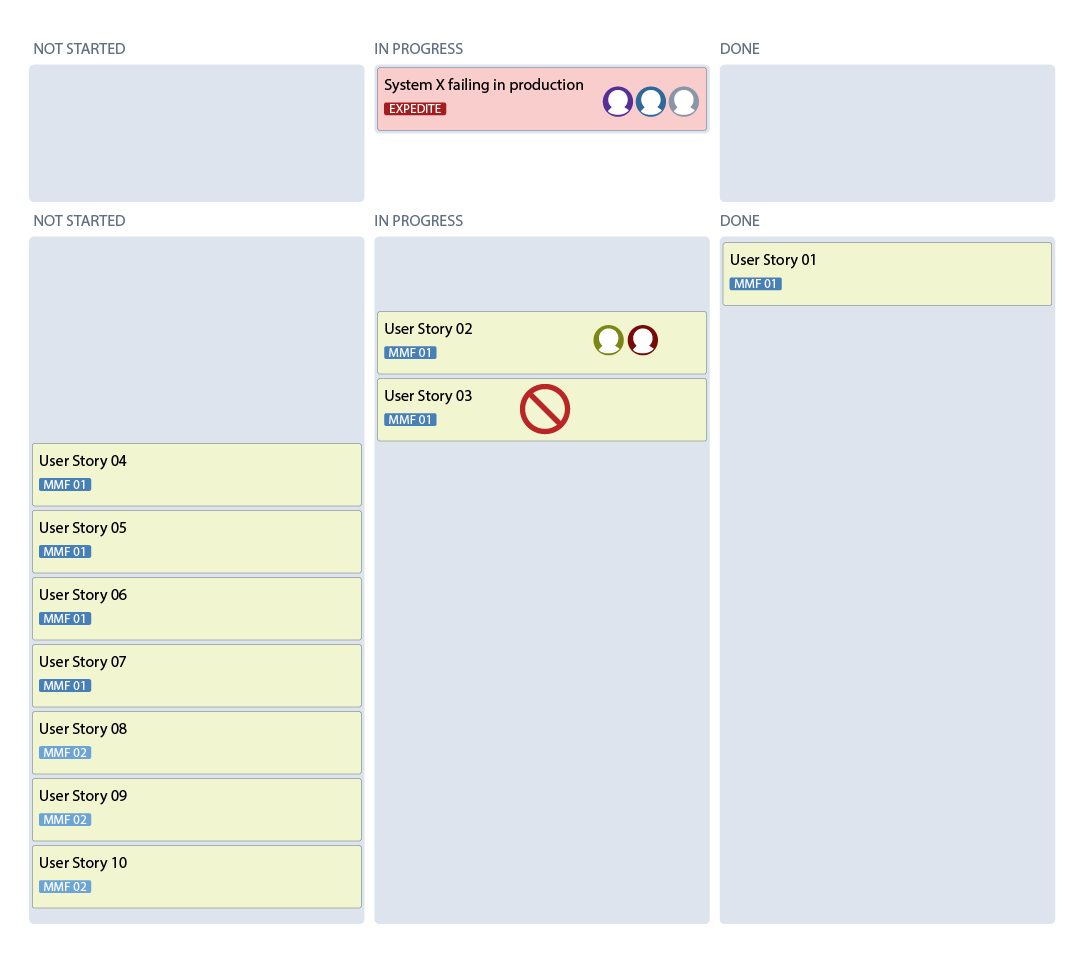Image resolution: width=1081 pixels, height=961 pixels.
Task: Click the lower IN PROGRESS column header
Action: coord(418,221)
